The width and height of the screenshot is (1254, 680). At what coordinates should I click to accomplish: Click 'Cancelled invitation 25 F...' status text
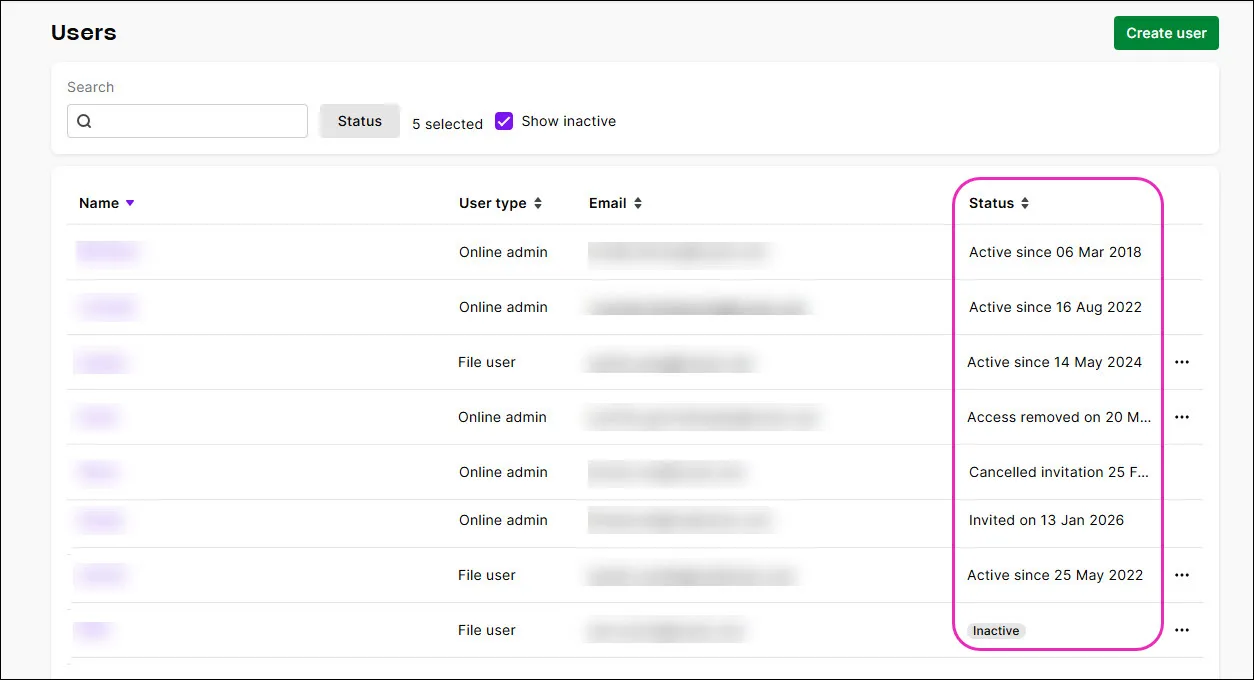[1059, 472]
